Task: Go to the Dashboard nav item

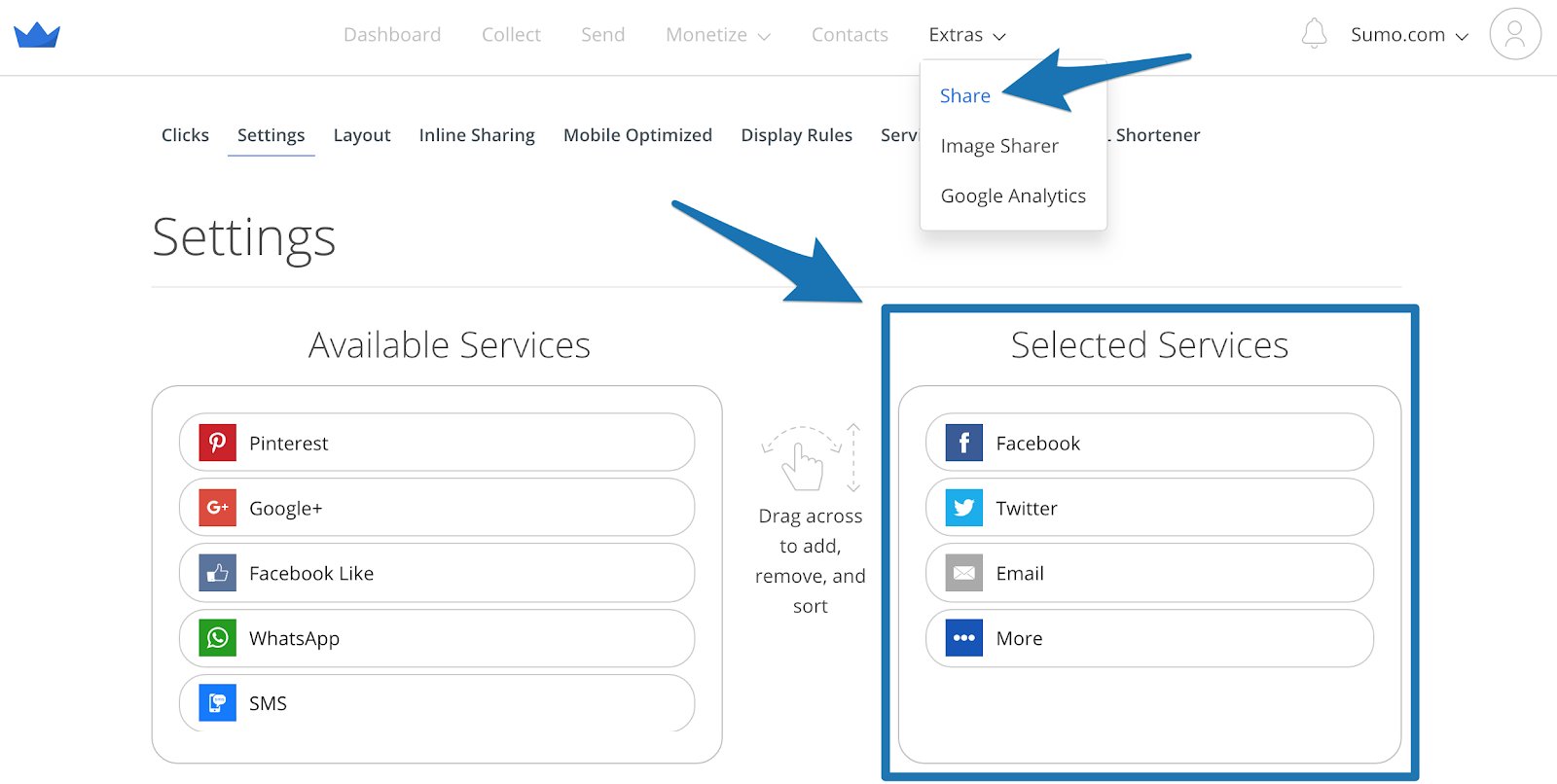Action: point(392,35)
